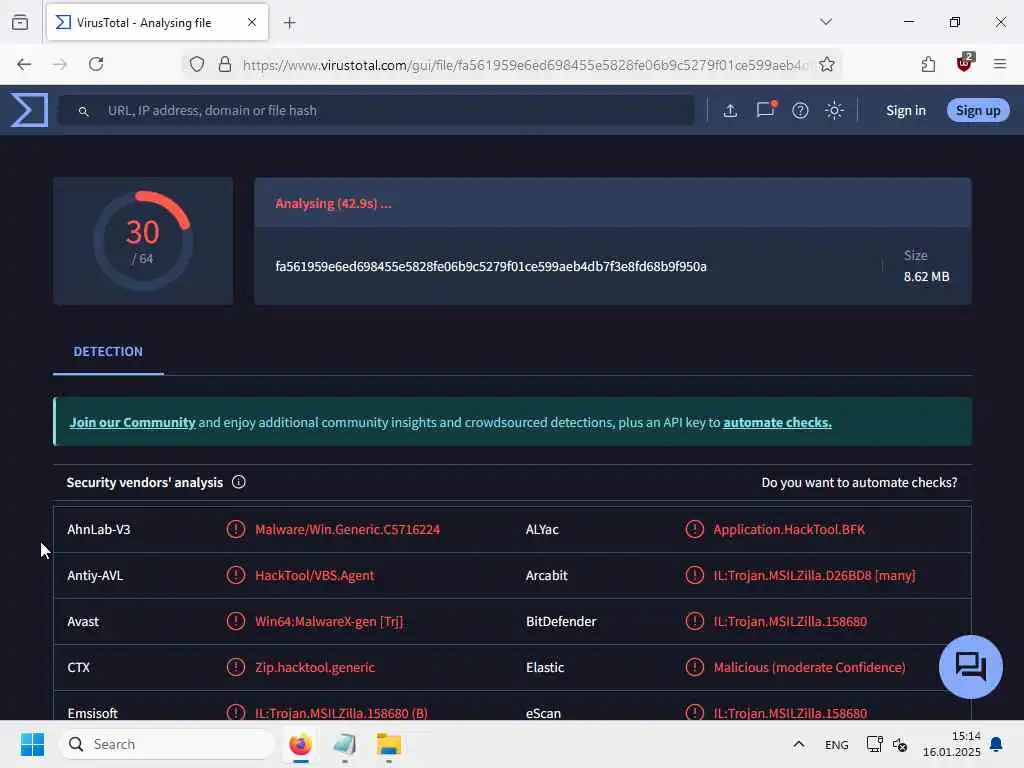Click the alert icon in BitDefender row

pyautogui.click(x=695, y=621)
